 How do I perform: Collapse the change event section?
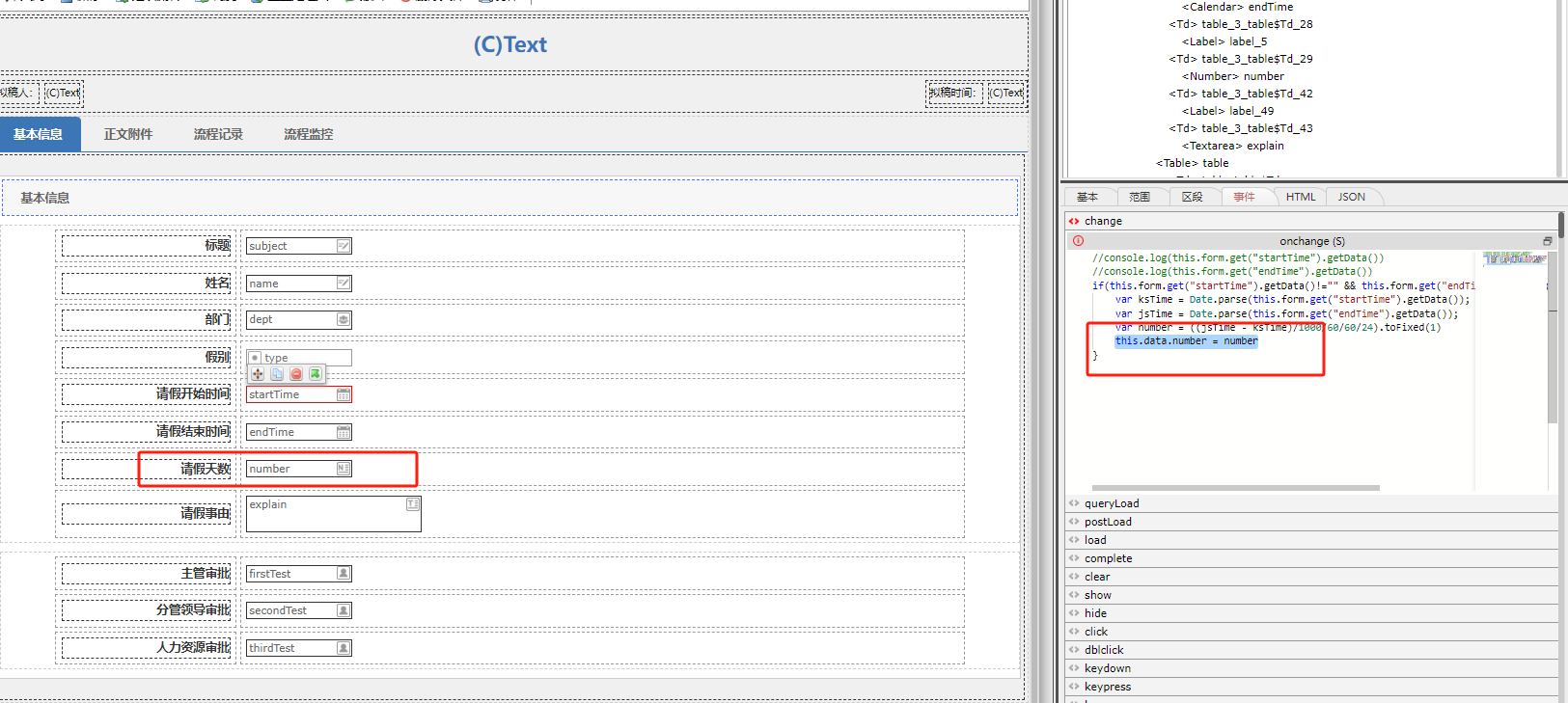point(1074,221)
